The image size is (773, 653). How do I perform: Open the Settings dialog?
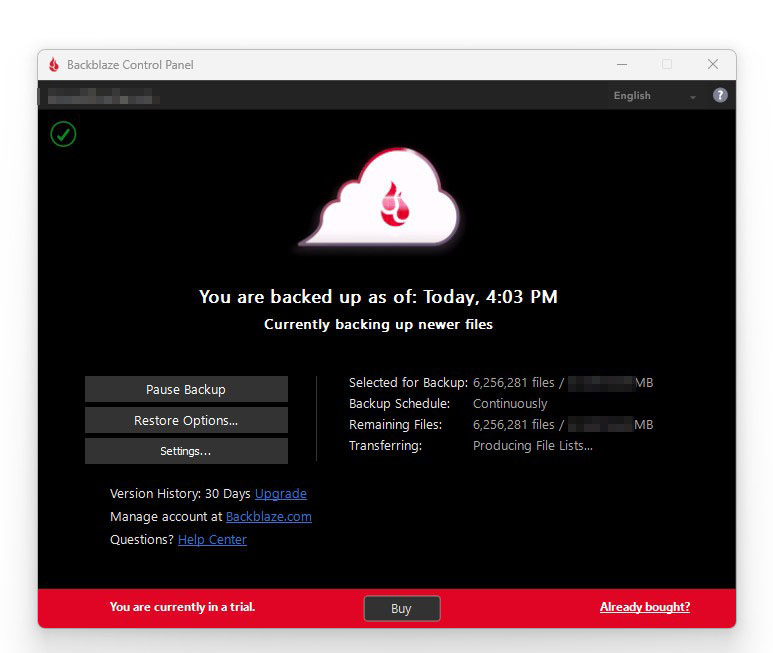186,451
